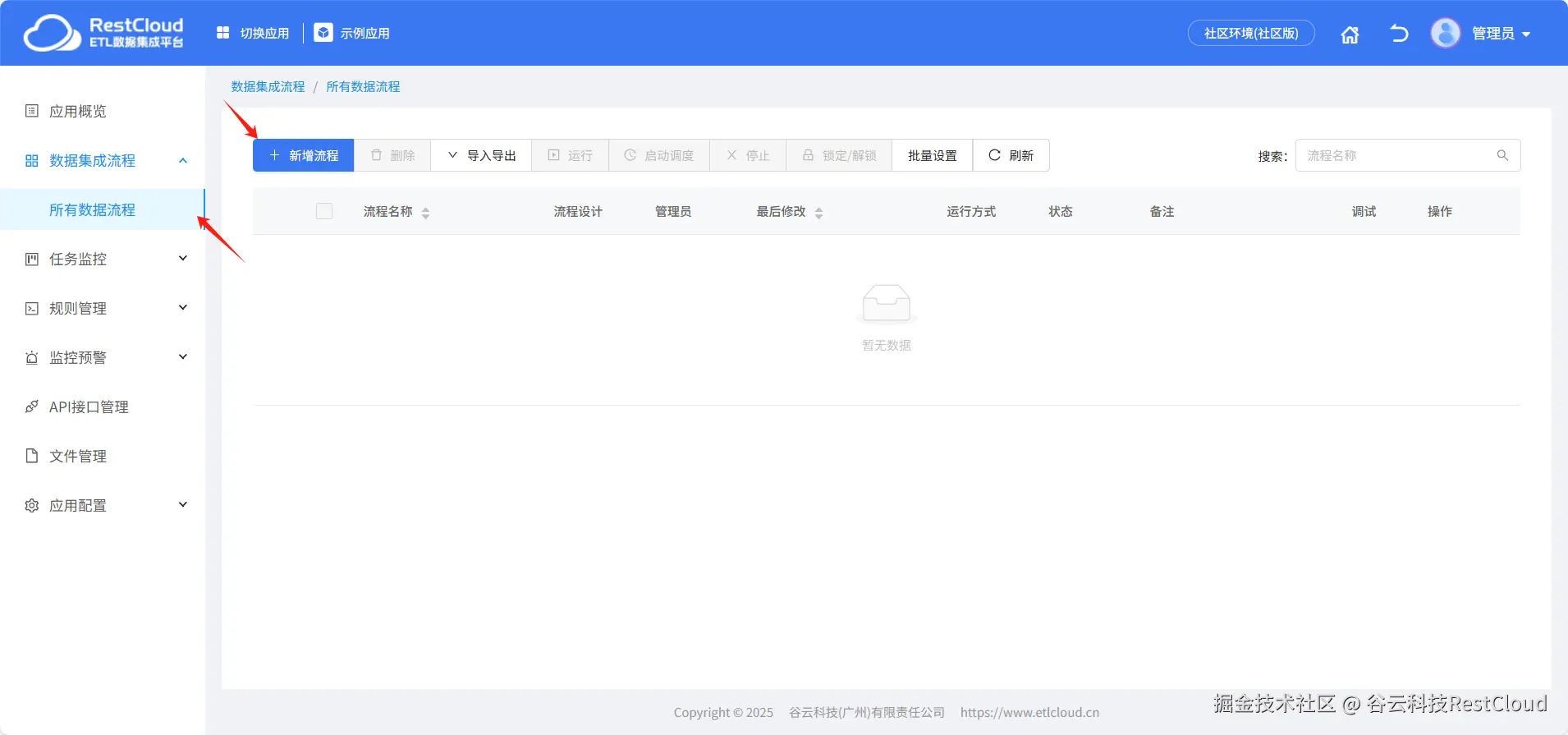Click the RestCloud logo

point(103,33)
